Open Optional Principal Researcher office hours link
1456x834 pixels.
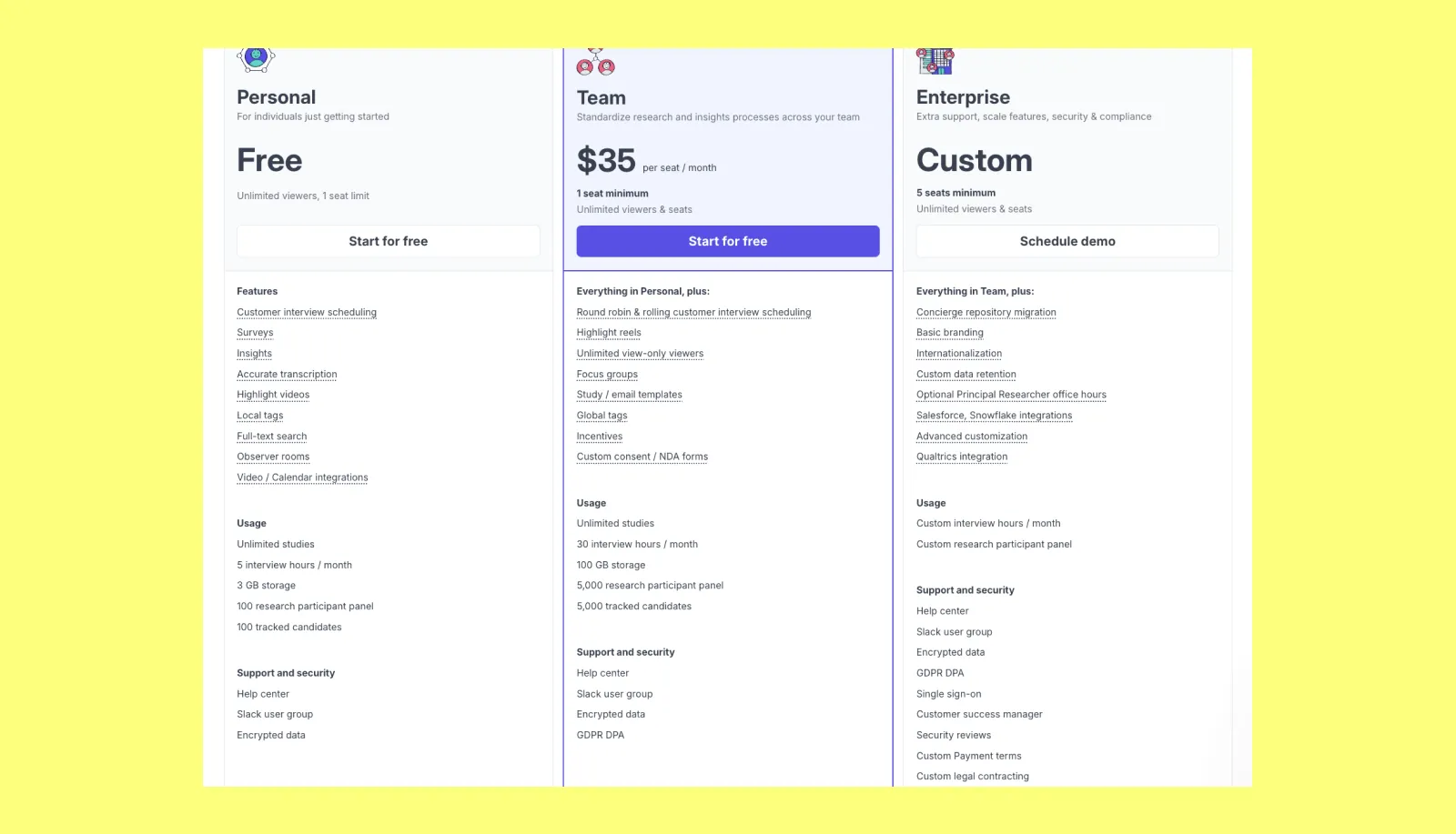pos(1011,395)
